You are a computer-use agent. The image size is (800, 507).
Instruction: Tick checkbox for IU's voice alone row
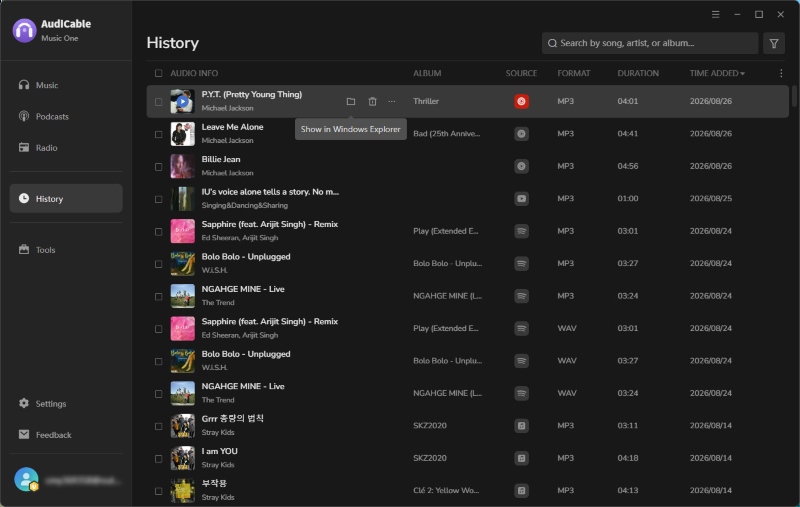pos(159,199)
